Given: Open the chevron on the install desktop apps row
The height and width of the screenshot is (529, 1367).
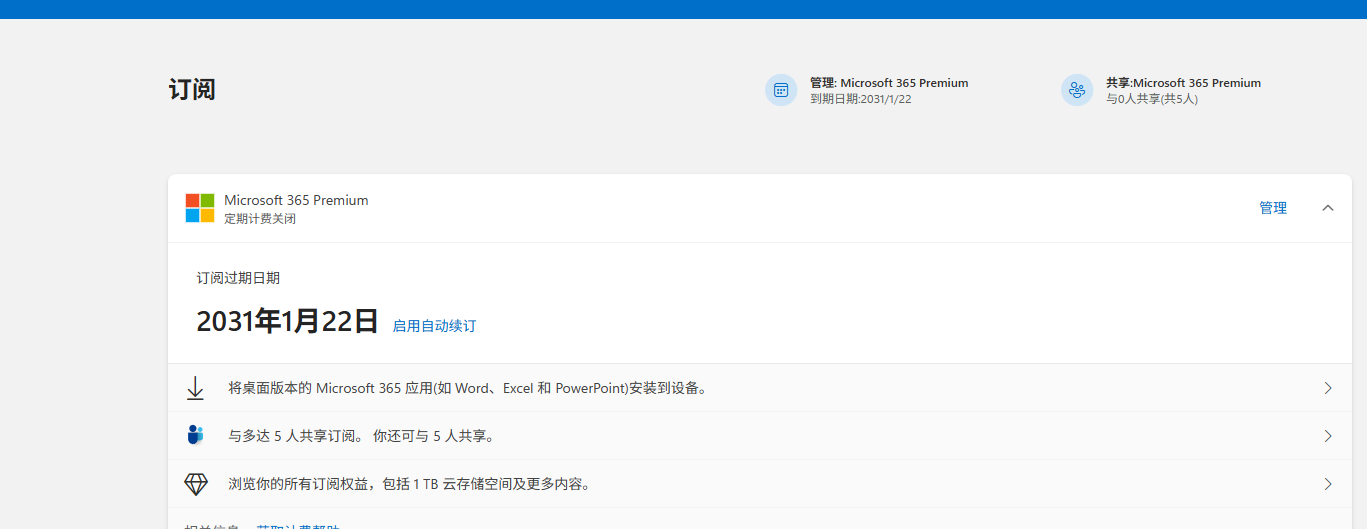Looking at the screenshot, I should pos(1328,388).
